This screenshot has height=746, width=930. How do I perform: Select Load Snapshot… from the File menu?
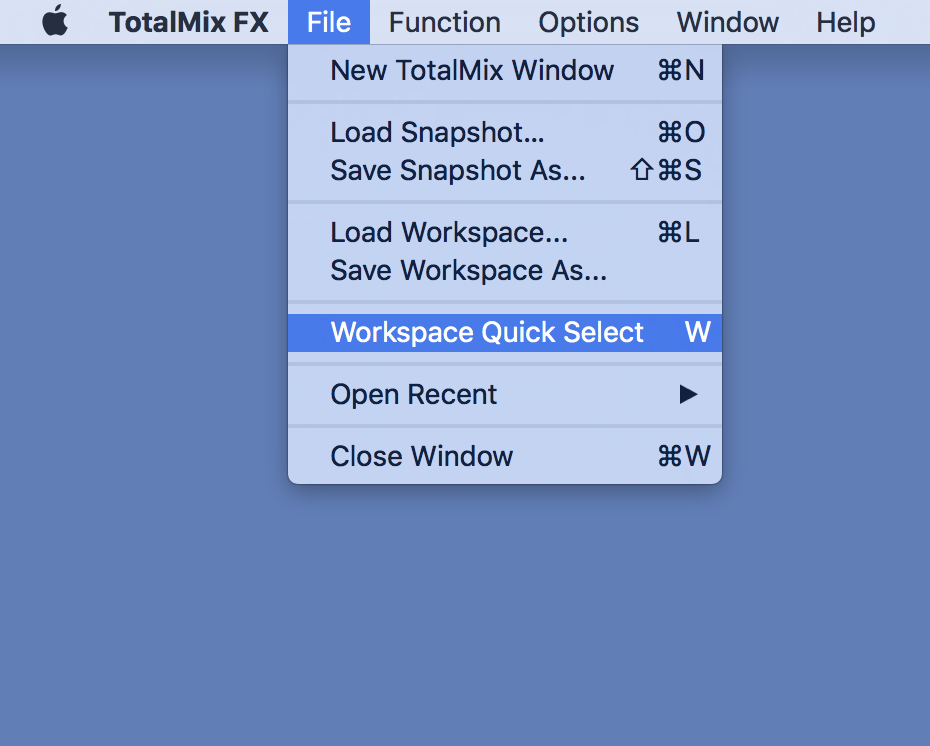tap(437, 132)
